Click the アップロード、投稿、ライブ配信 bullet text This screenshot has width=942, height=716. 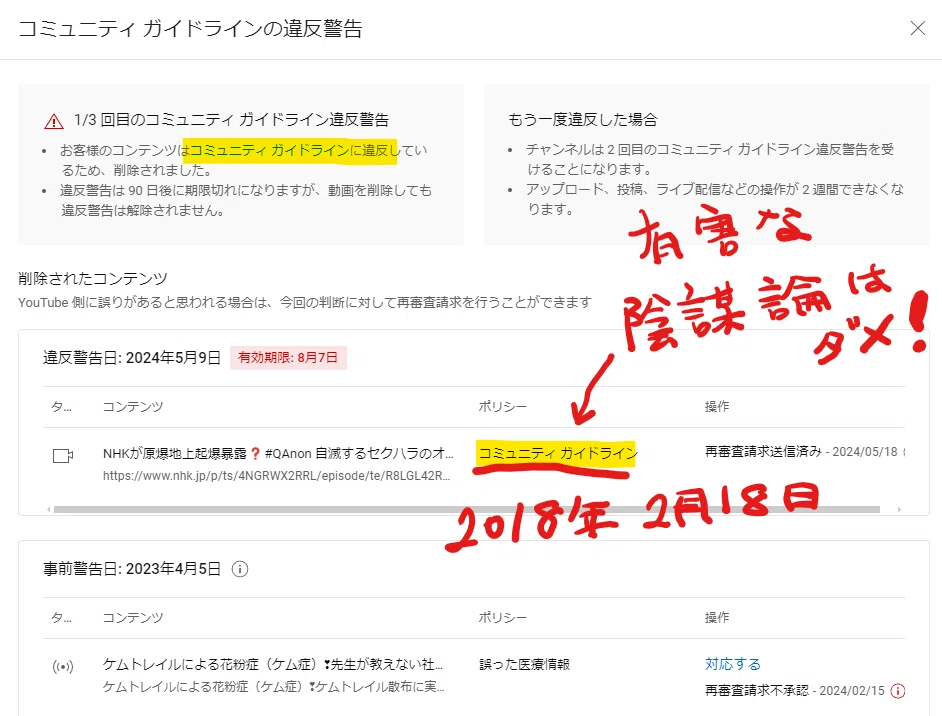714,199
